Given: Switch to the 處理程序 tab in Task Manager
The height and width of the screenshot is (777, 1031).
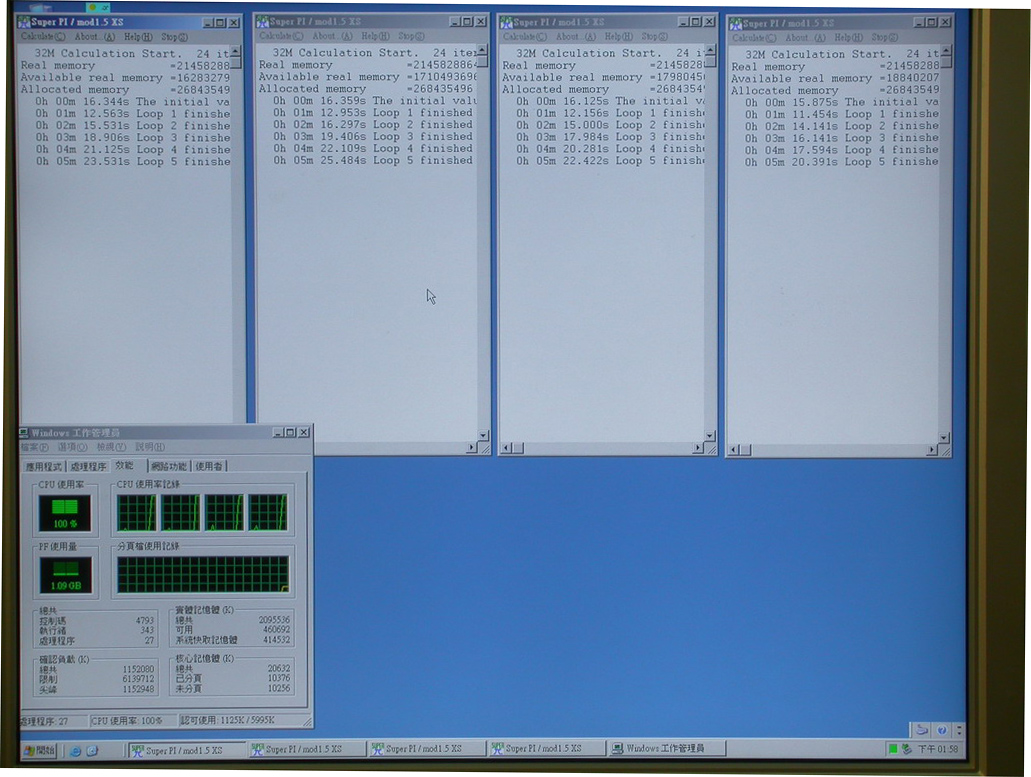Looking at the screenshot, I should [x=88, y=466].
